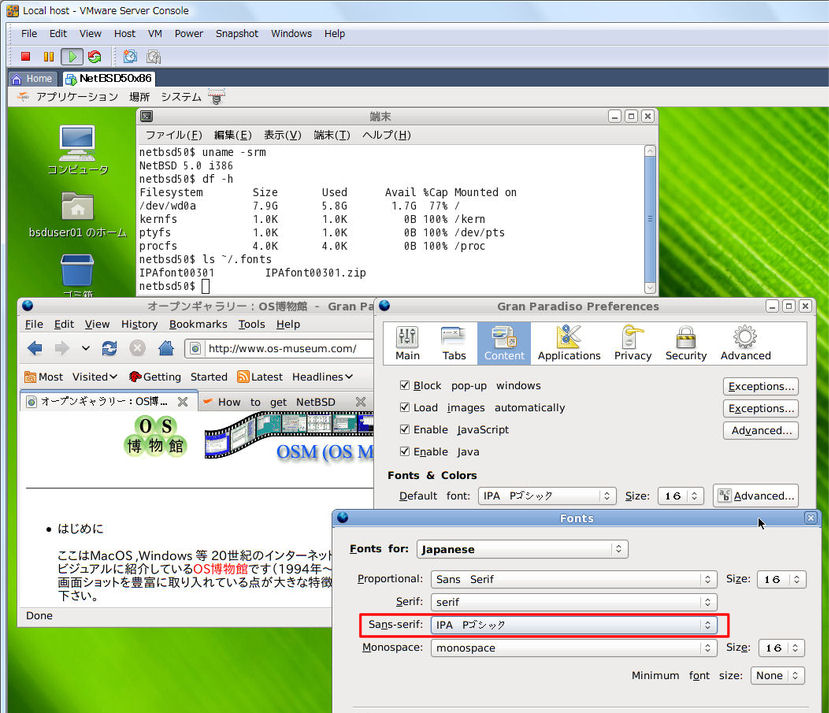Stop the VM with the red power-off icon
The height and width of the screenshot is (713, 829).
coord(25,56)
